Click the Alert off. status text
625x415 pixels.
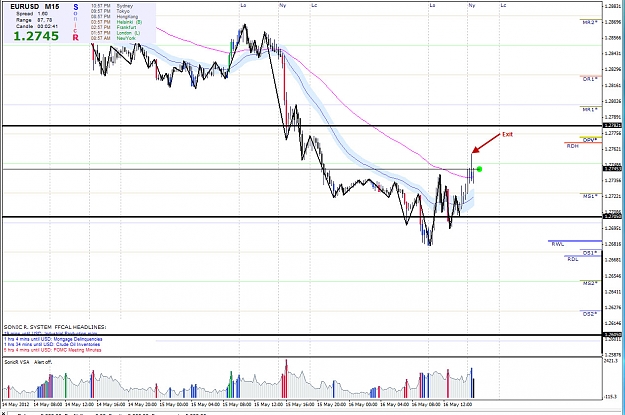click(43, 362)
